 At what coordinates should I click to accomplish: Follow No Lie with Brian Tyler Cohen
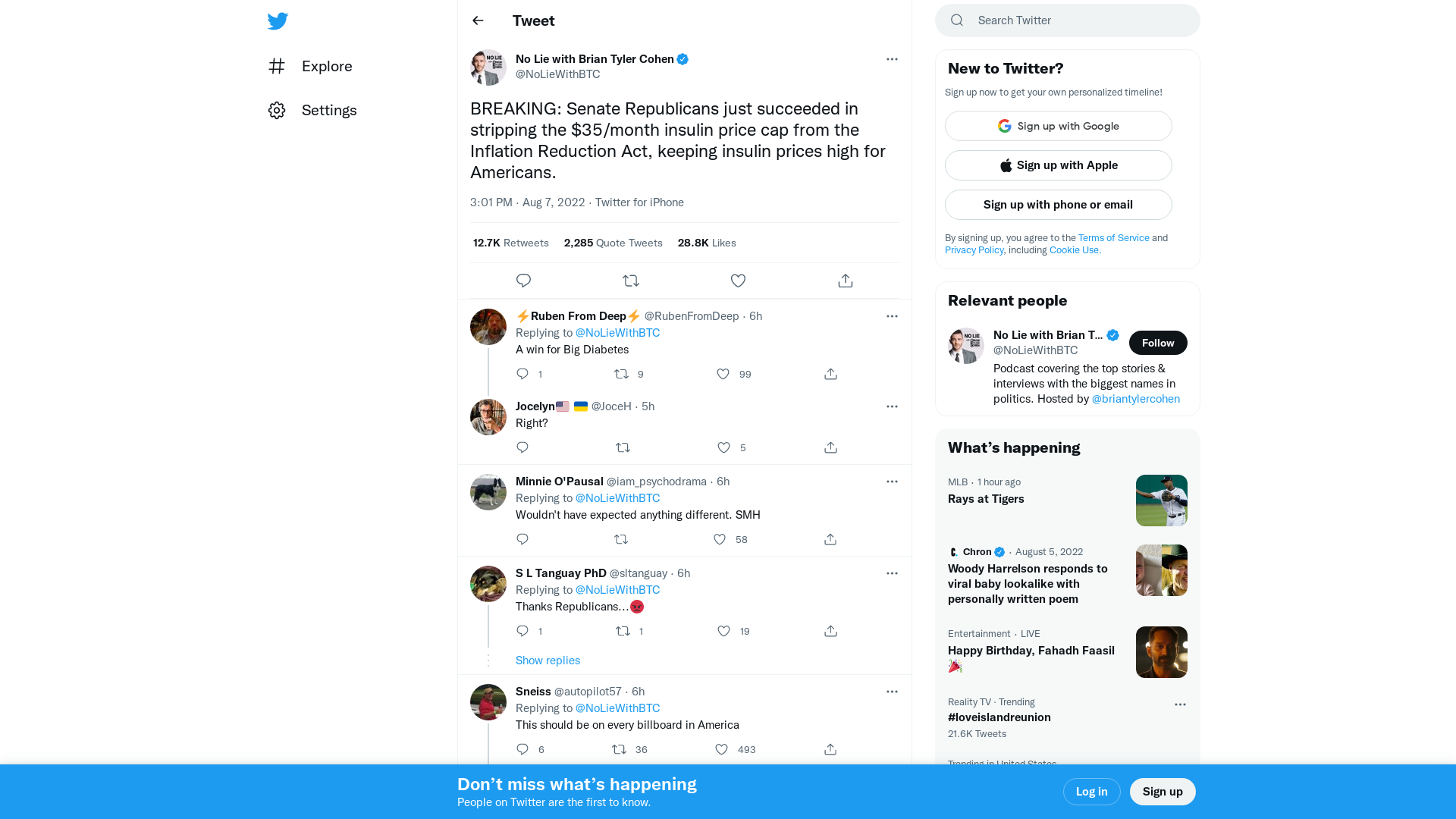1158,343
